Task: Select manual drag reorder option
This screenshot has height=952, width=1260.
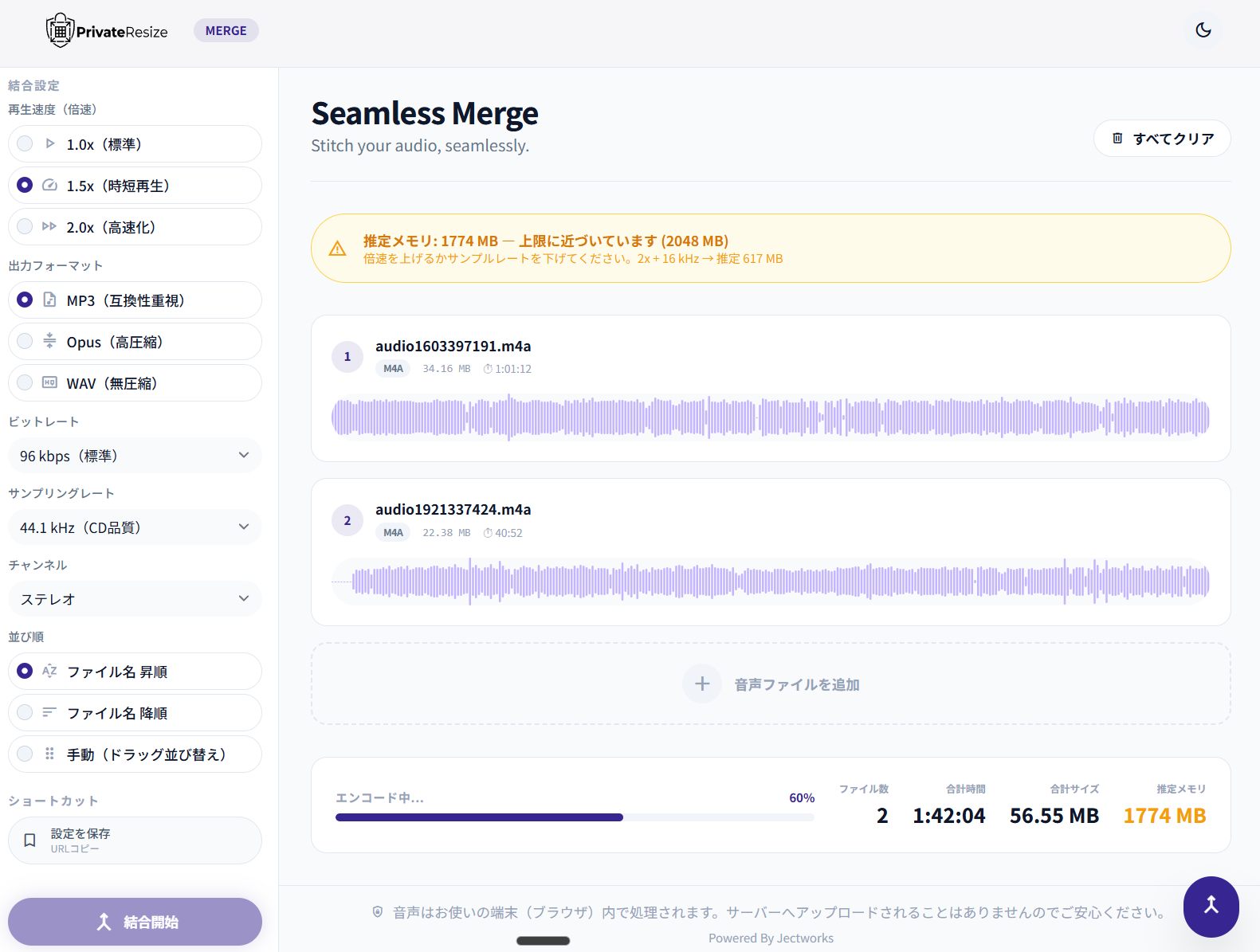Action: coord(135,754)
